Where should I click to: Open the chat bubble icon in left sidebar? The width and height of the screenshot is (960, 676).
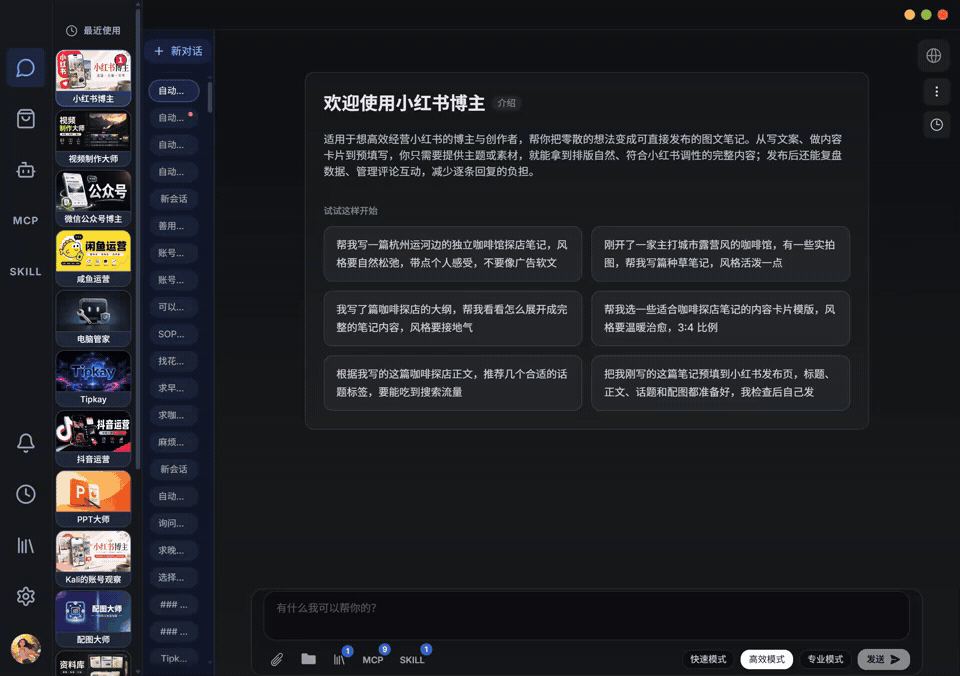point(26,67)
